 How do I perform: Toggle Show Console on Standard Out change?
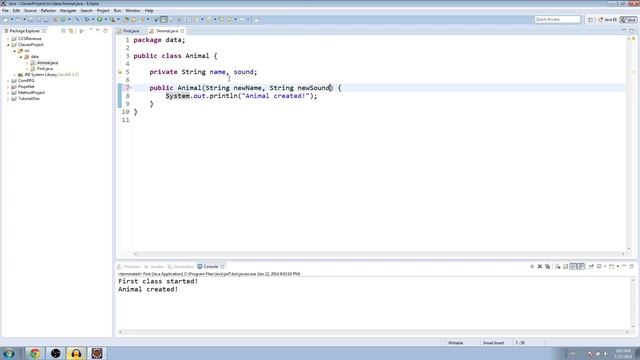click(x=573, y=267)
